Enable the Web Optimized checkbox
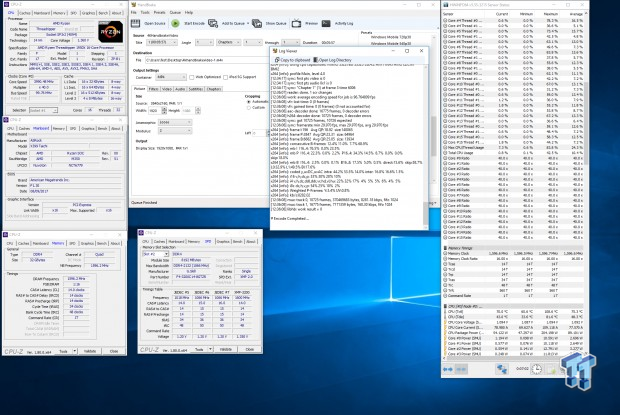Image resolution: width=620 pixels, height=415 pixels. point(192,77)
